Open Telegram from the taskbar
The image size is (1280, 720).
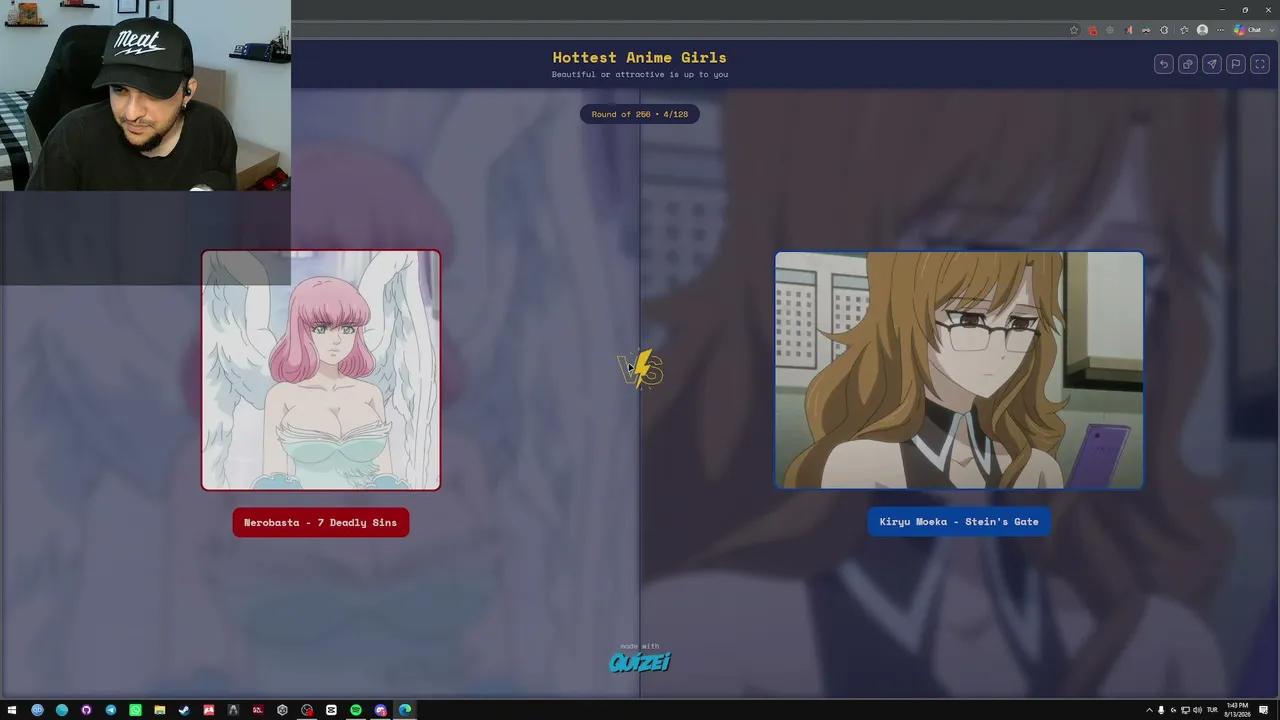(x=111, y=710)
